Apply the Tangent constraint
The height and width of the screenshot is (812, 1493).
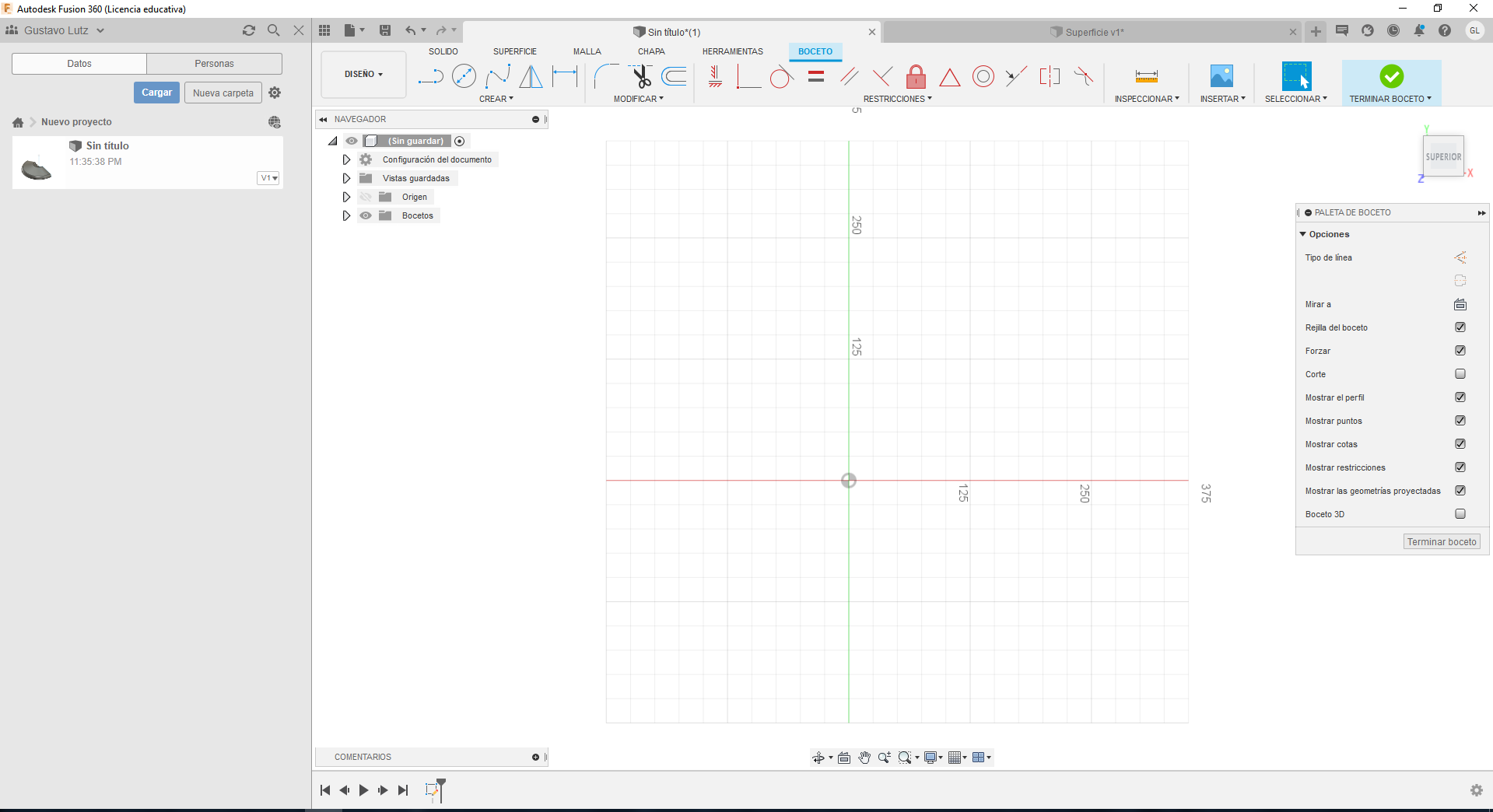click(x=782, y=77)
